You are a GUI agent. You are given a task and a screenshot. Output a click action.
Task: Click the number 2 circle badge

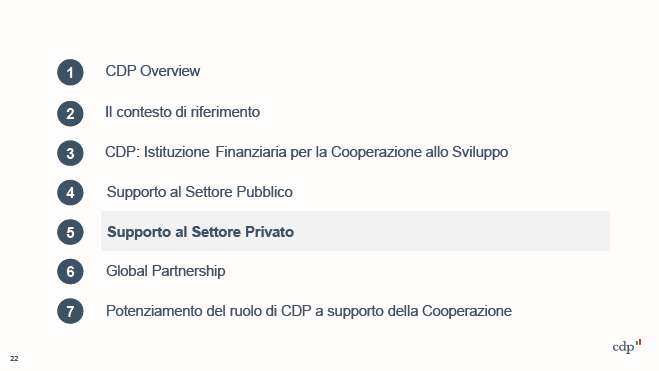[x=70, y=113]
